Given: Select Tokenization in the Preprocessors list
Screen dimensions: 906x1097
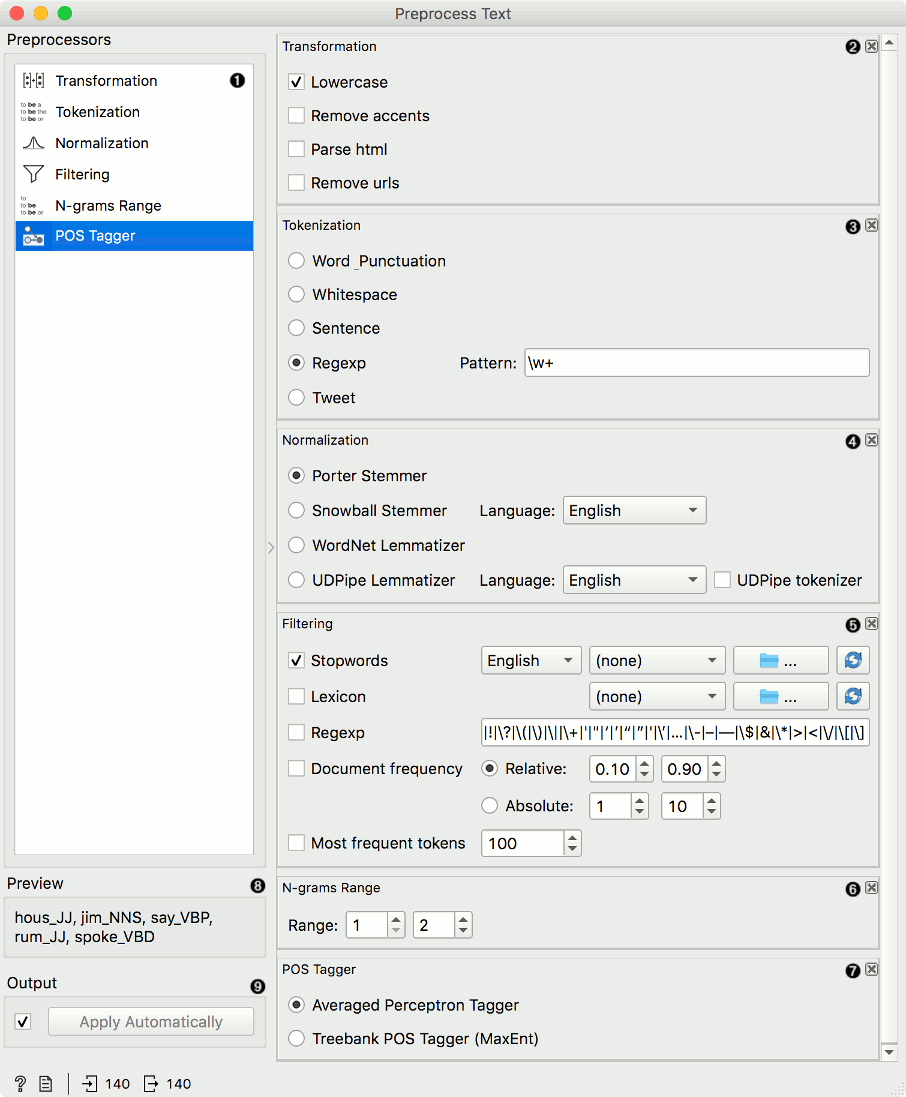Looking at the screenshot, I should (97, 112).
